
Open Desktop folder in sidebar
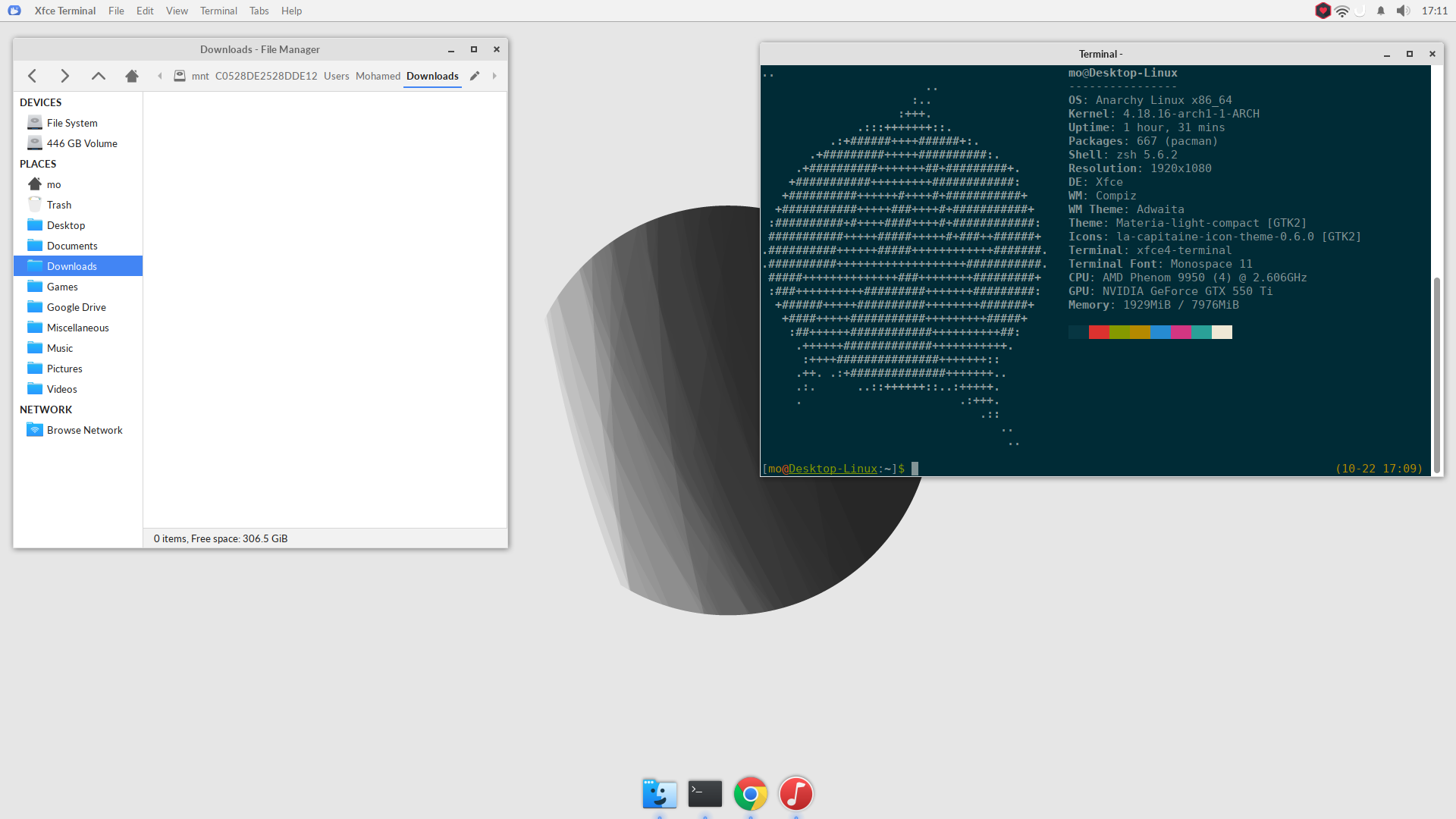(78, 225)
